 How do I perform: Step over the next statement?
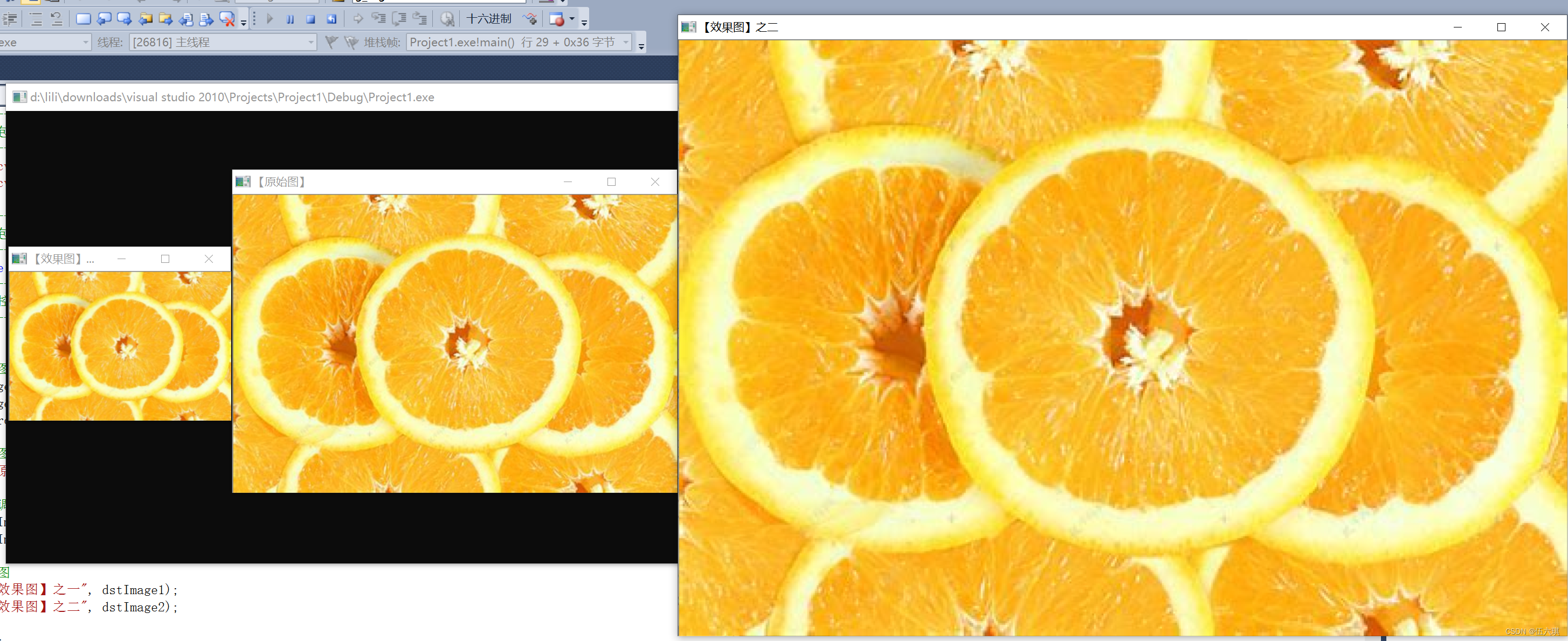[399, 19]
